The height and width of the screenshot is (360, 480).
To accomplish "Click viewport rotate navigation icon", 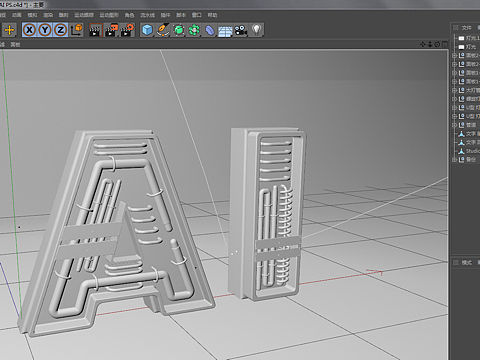I will click(437, 44).
